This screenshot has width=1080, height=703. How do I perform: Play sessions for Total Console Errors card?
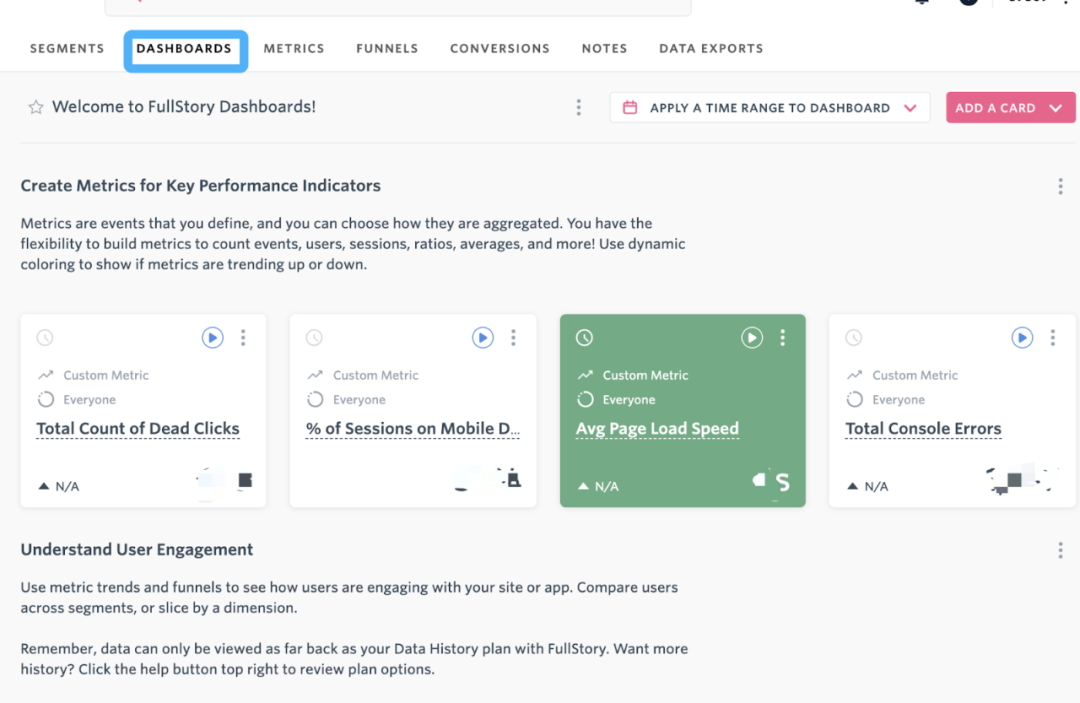click(x=1021, y=337)
